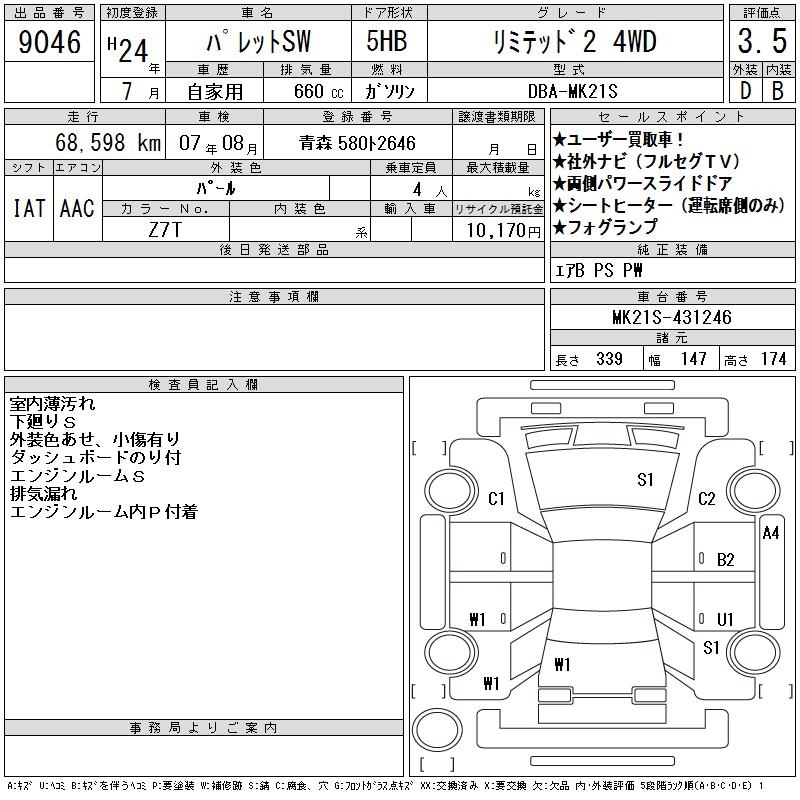Viewport: 800px width, 800px height.
Task: Select the seating capacity 4人
Action: (x=430, y=190)
